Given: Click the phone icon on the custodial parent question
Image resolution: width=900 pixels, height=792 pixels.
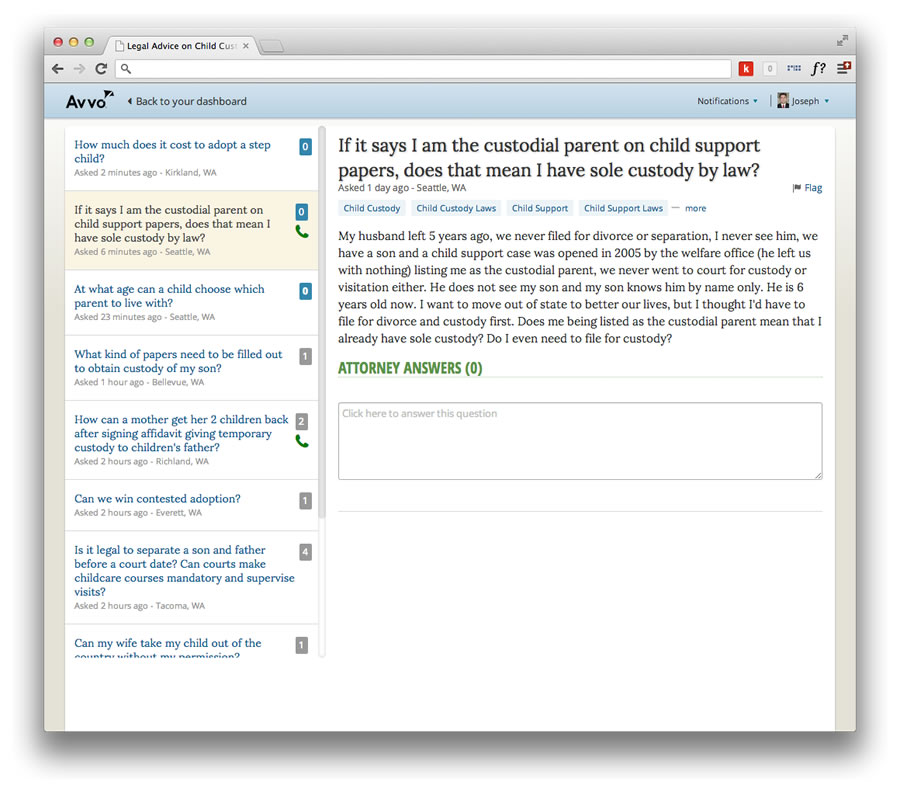Looking at the screenshot, I should coord(302,232).
